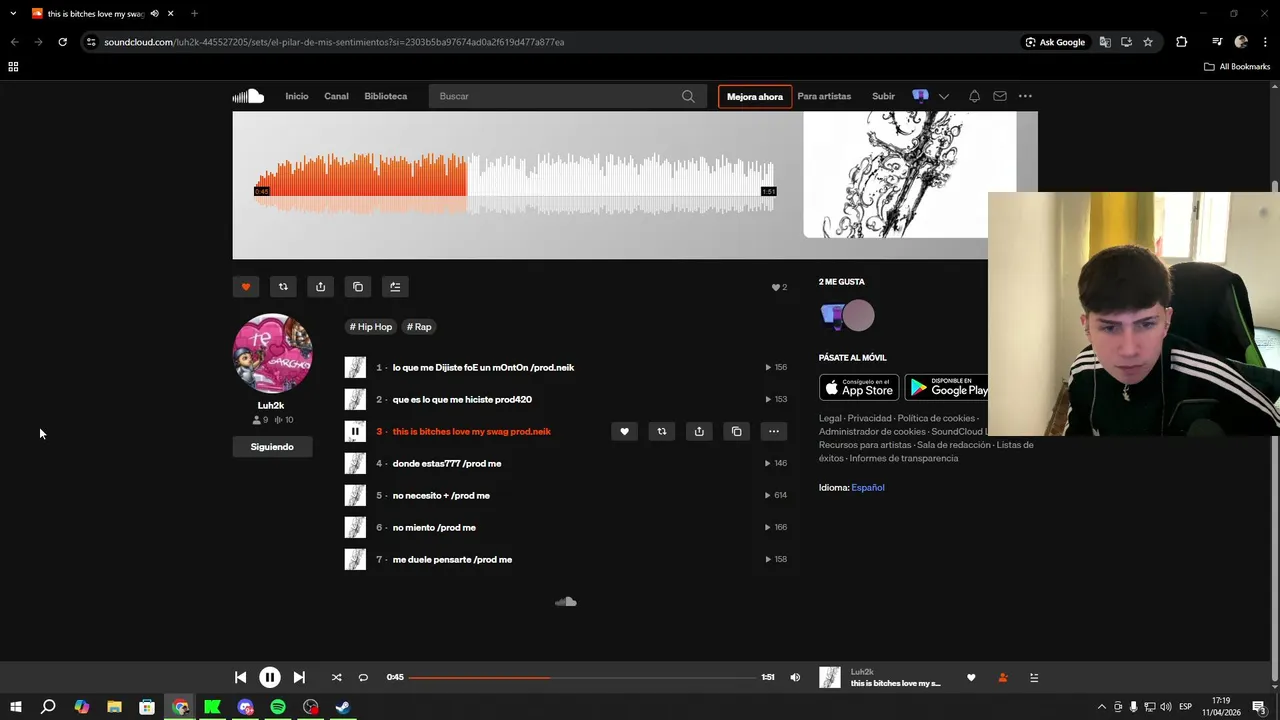
Task: Click the SoundCloud logo in header
Action: pyautogui.click(x=248, y=96)
